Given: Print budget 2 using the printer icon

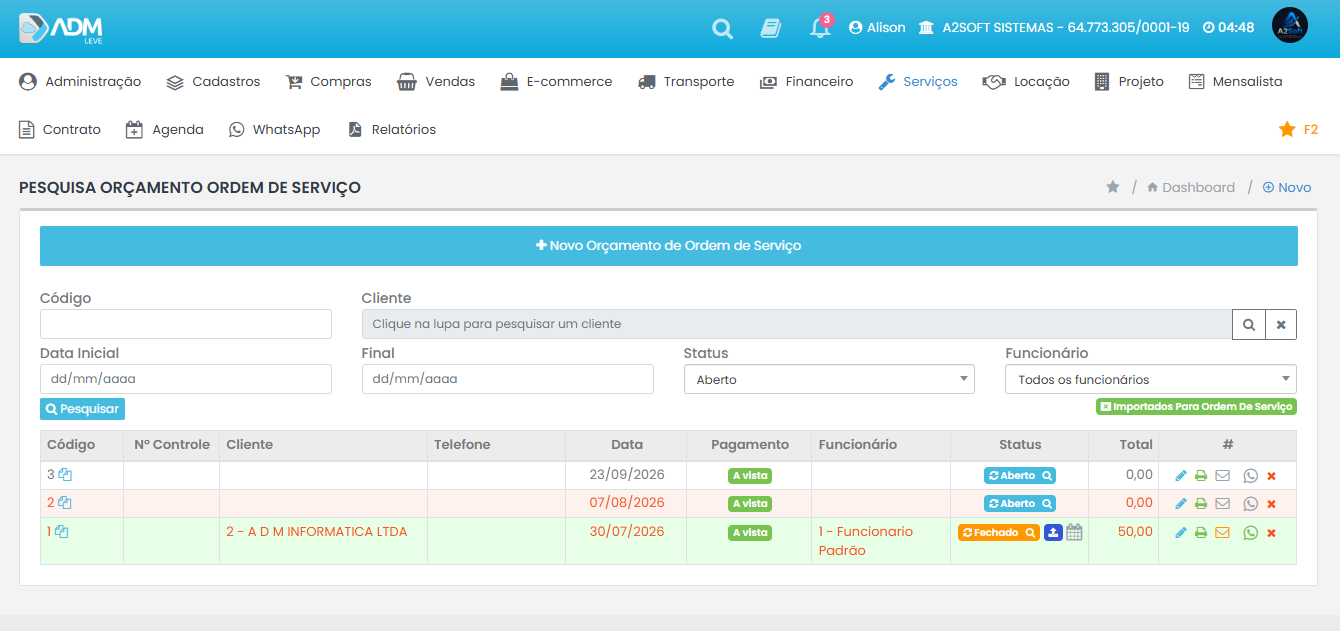Looking at the screenshot, I should (x=1201, y=504).
